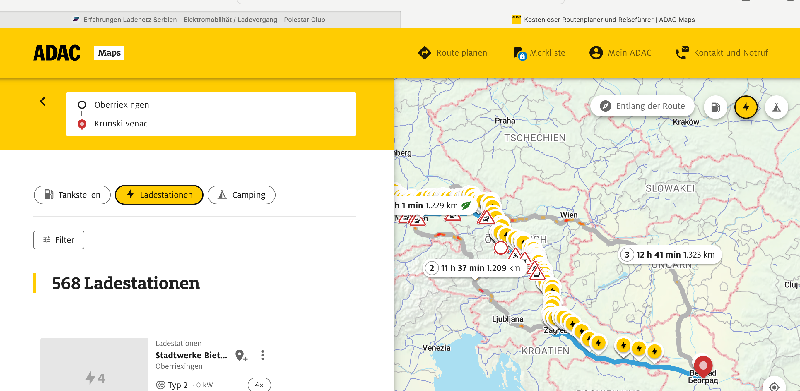Viewport: 800px width, 391px height.
Task: Toggle charging stations map lightning icon
Action: (x=746, y=108)
